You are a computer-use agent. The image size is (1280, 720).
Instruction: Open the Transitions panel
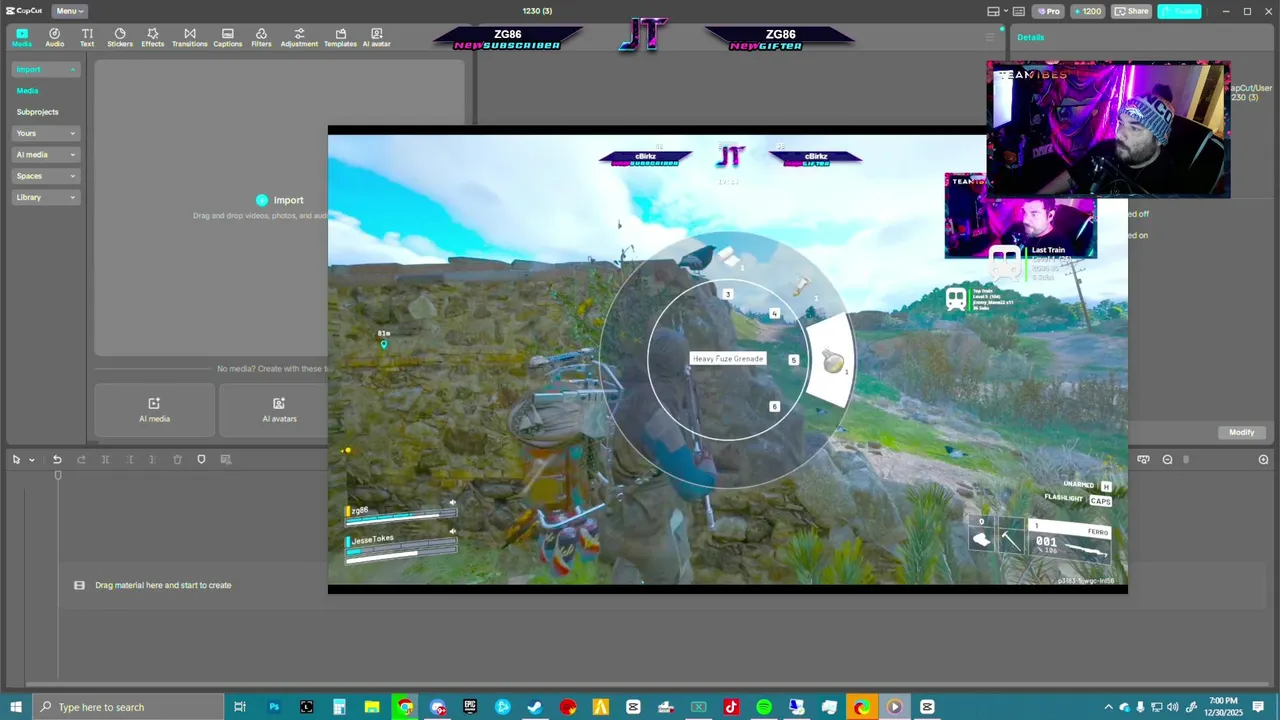[x=190, y=38]
